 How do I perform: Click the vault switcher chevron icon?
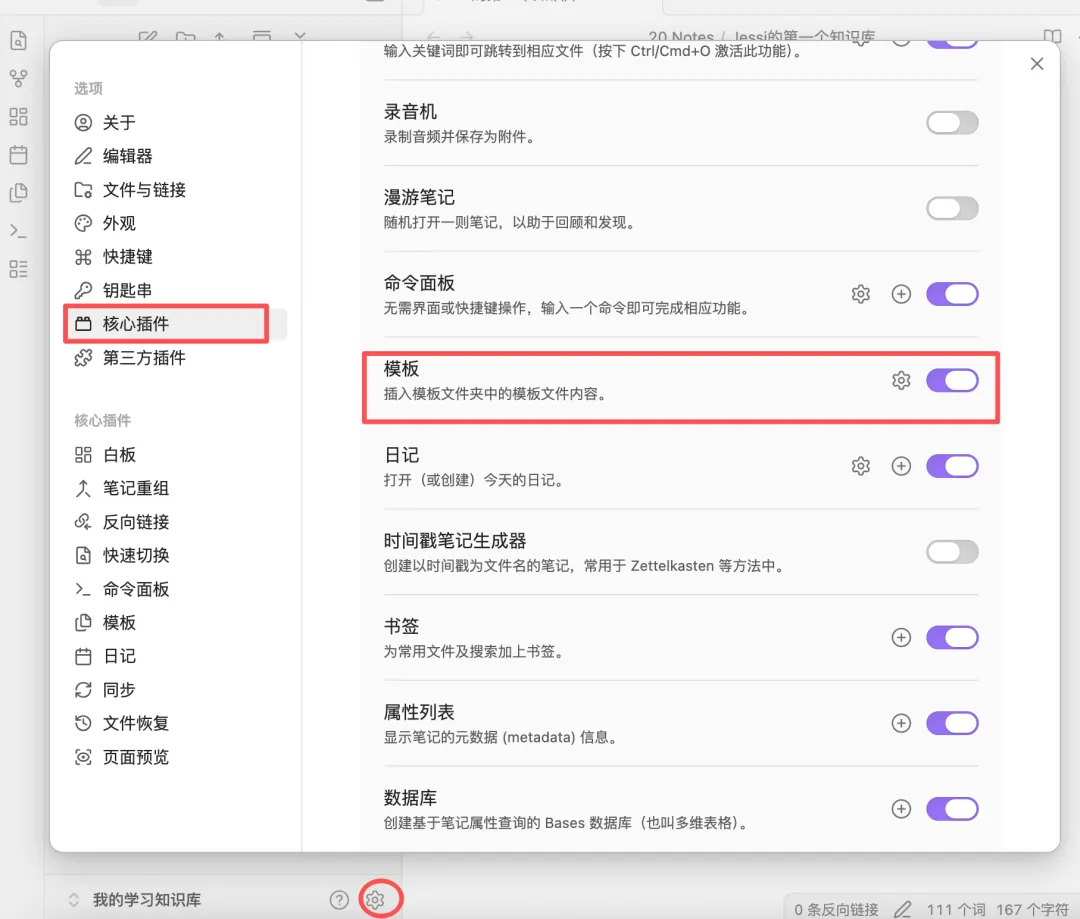pos(74,900)
